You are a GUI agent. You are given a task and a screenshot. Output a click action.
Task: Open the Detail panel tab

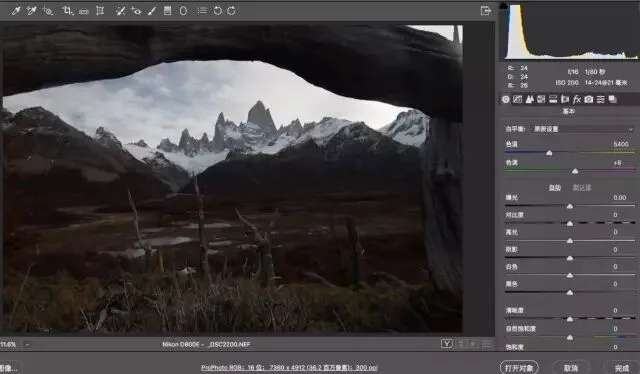click(529, 99)
